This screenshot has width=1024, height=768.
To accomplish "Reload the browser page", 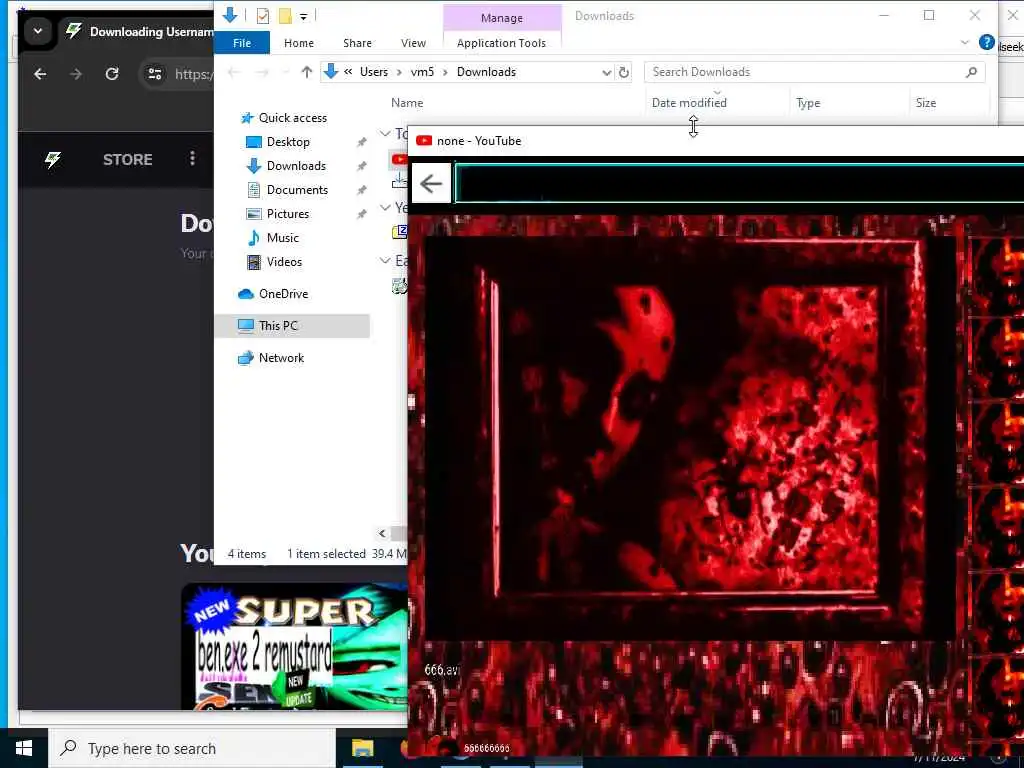I will pyautogui.click(x=112, y=74).
